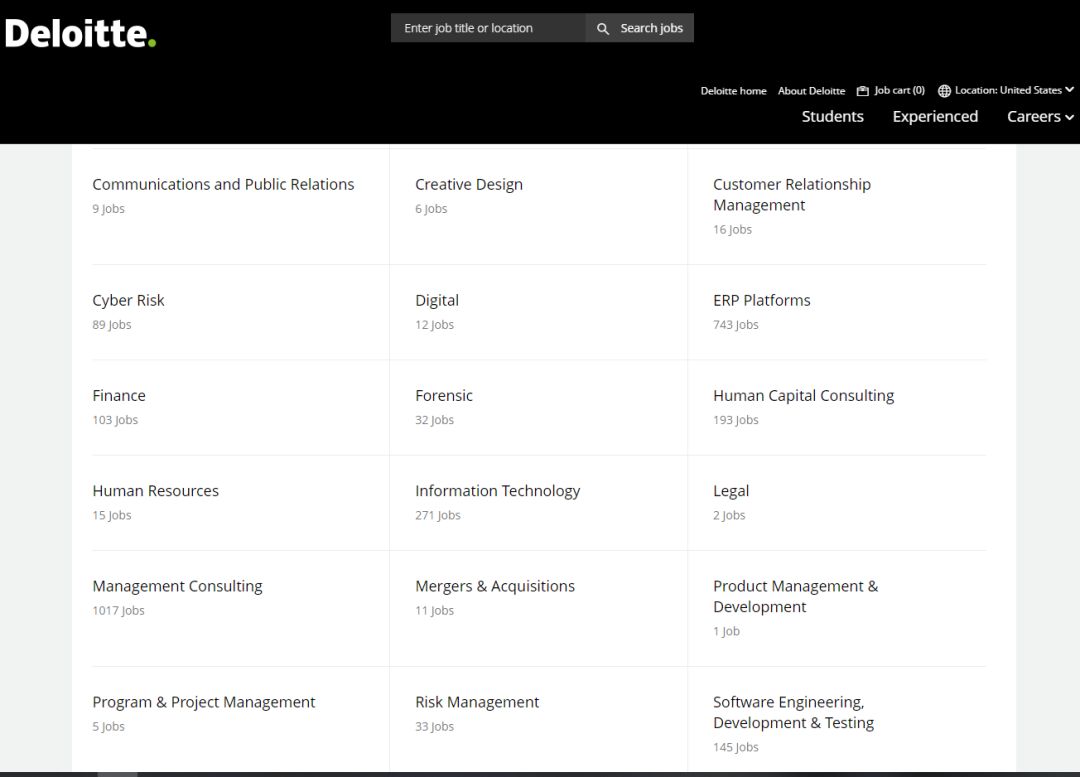
Task: Click the job cart briefcase icon
Action: (x=862, y=91)
